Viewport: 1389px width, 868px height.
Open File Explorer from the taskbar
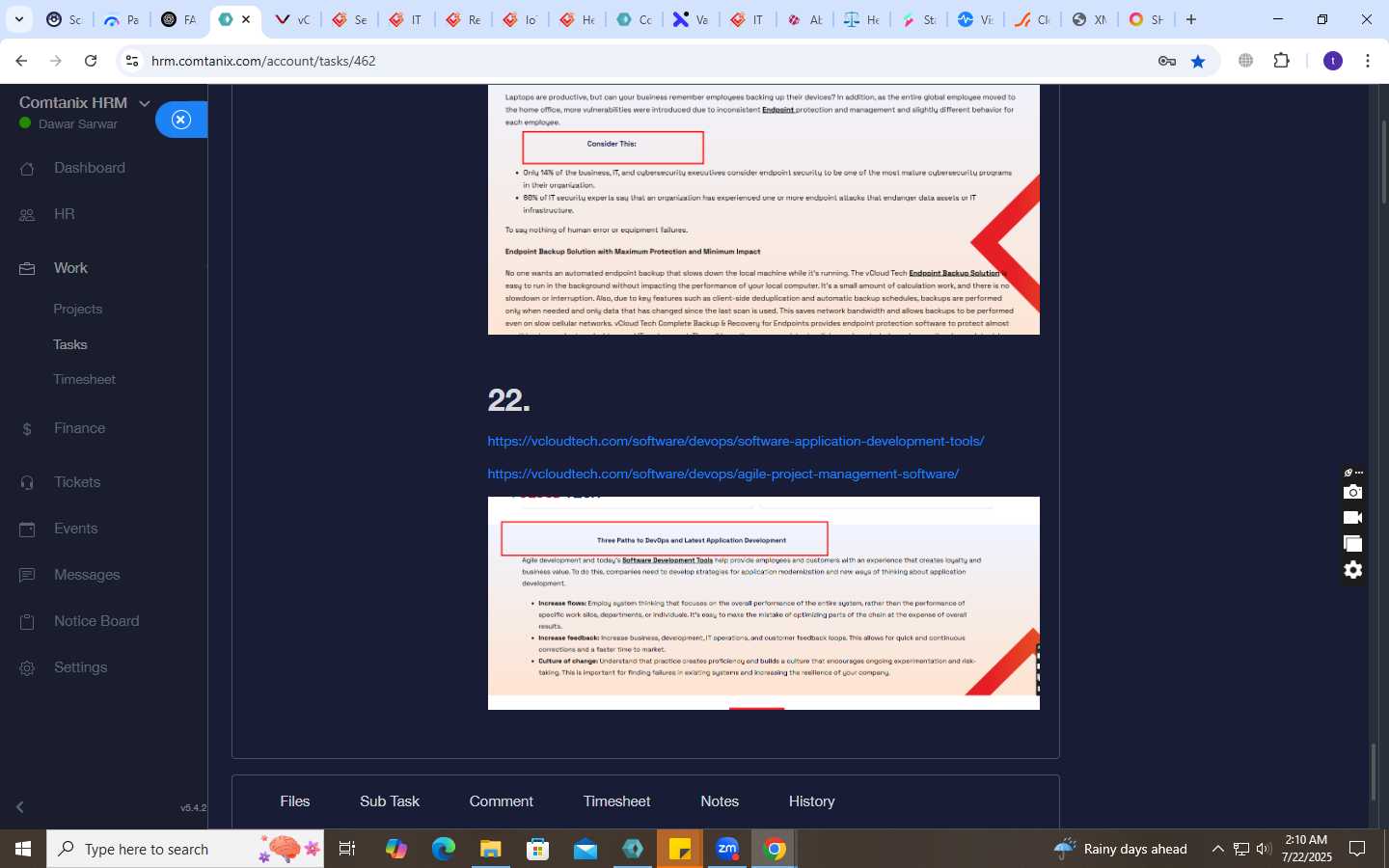point(491,849)
